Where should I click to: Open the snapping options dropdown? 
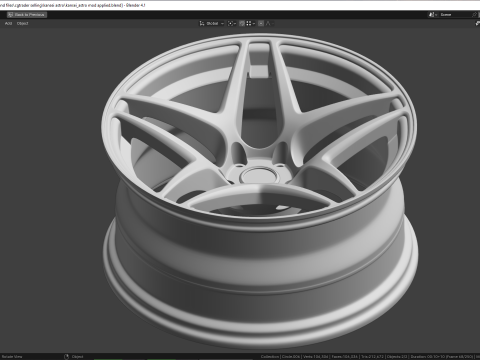point(251,23)
